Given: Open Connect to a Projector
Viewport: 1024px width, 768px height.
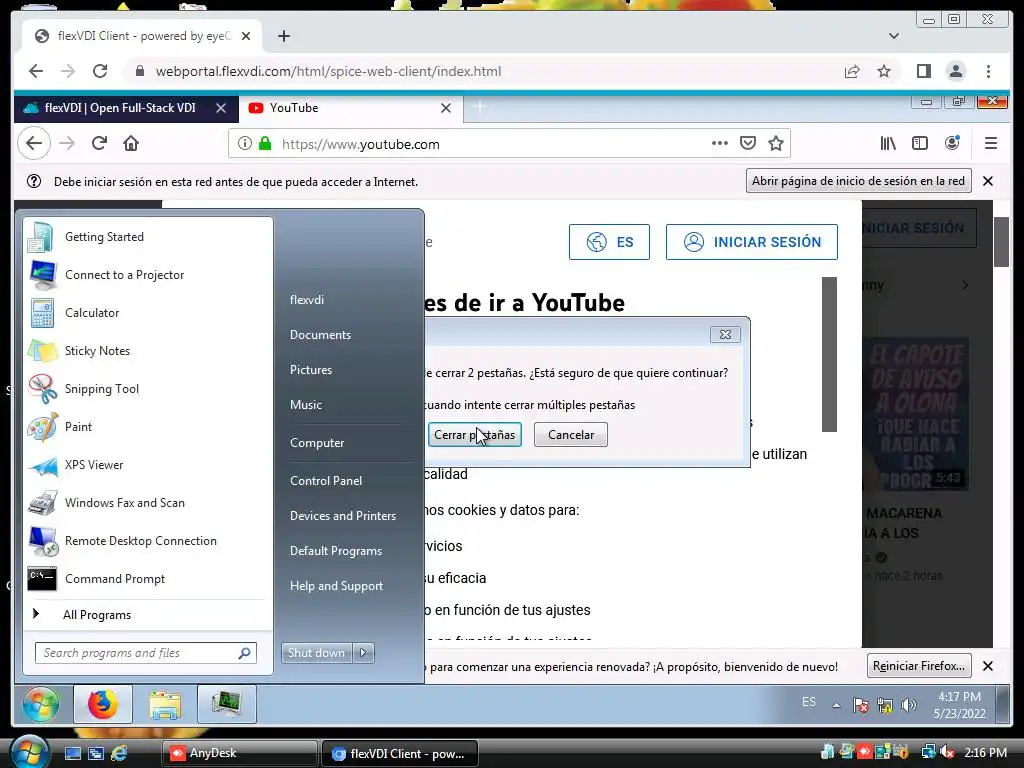Looking at the screenshot, I should [148, 275].
